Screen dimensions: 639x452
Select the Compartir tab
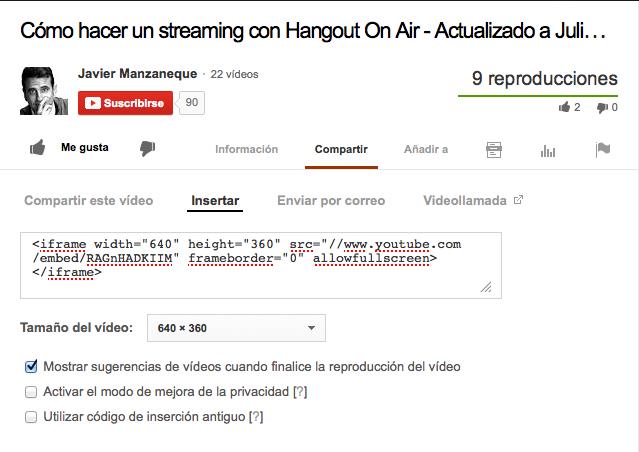click(341, 149)
